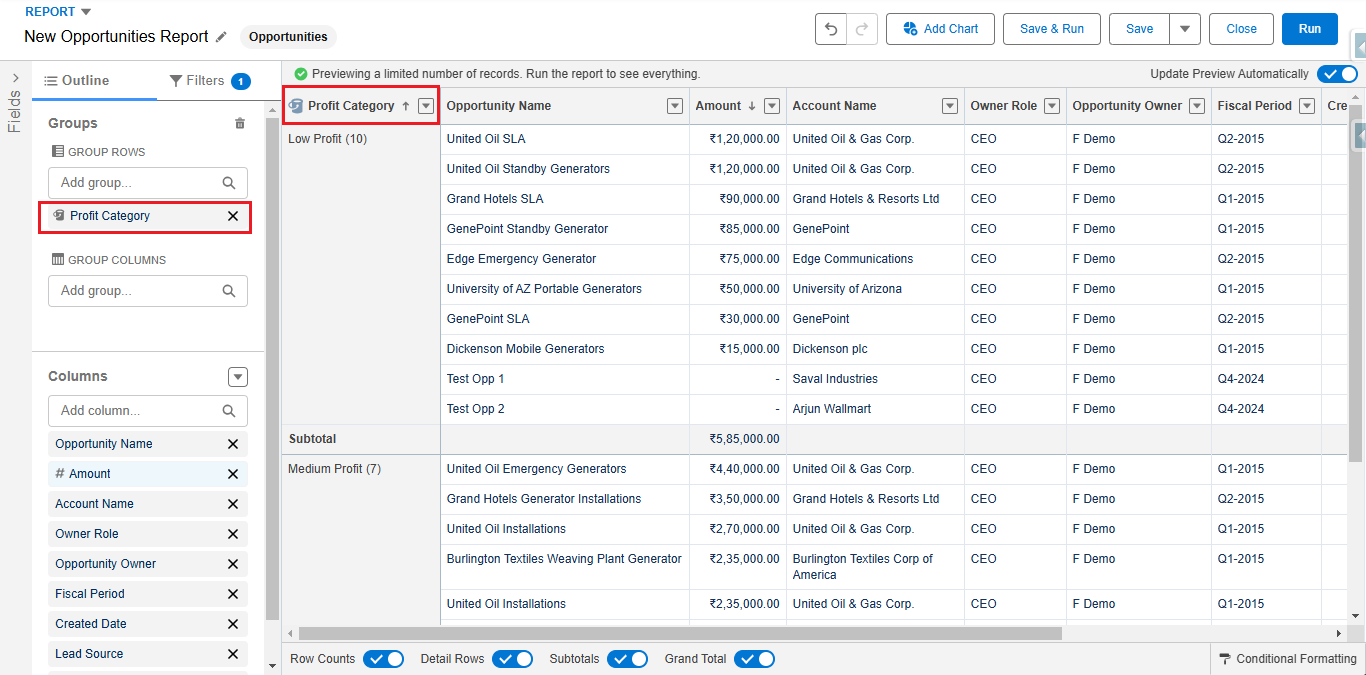Viewport: 1366px width, 675px height.
Task: Open the REPORT dropdown menu
Action: point(57,11)
